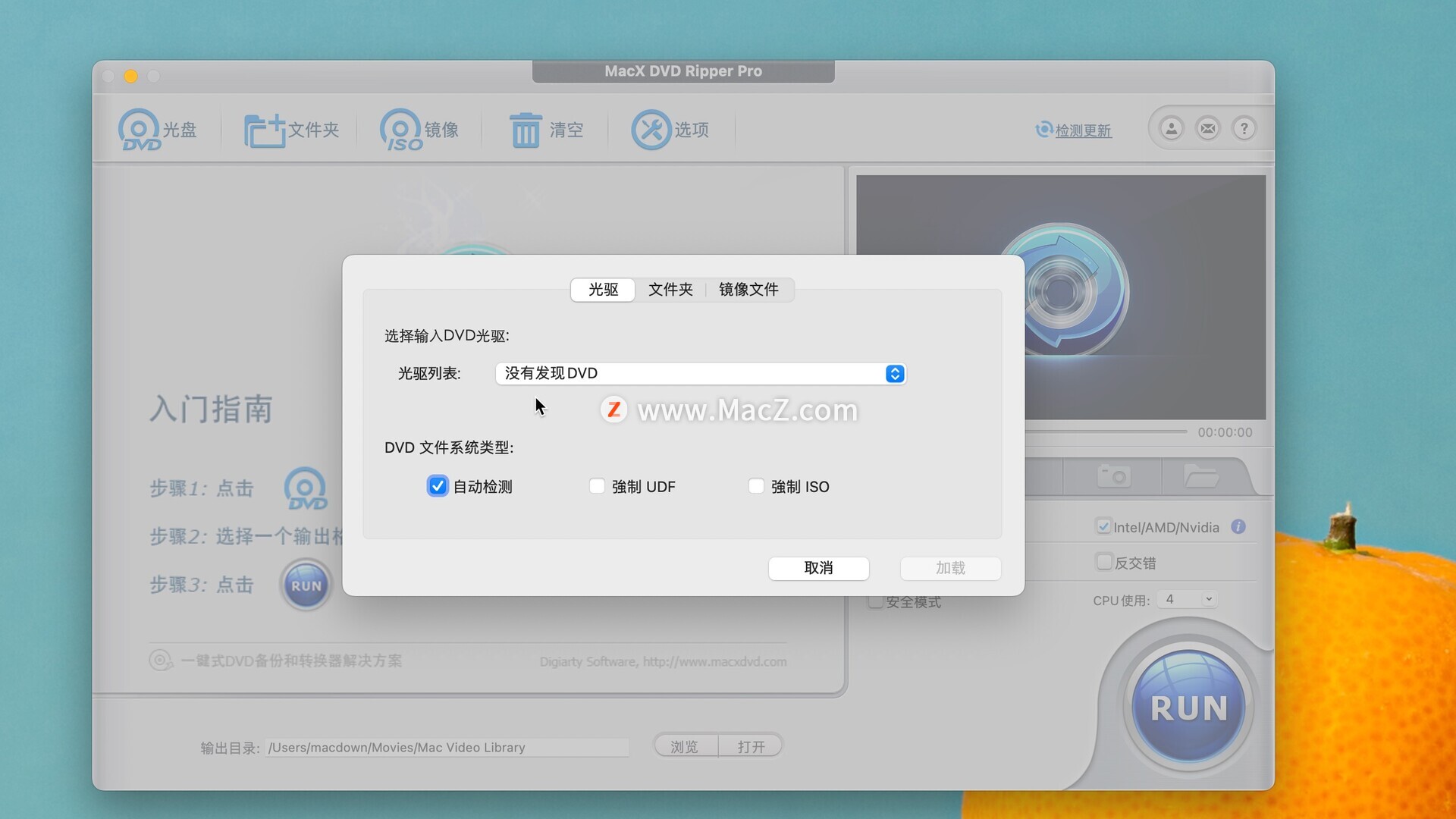Open the help question mark icon

pyautogui.click(x=1244, y=129)
